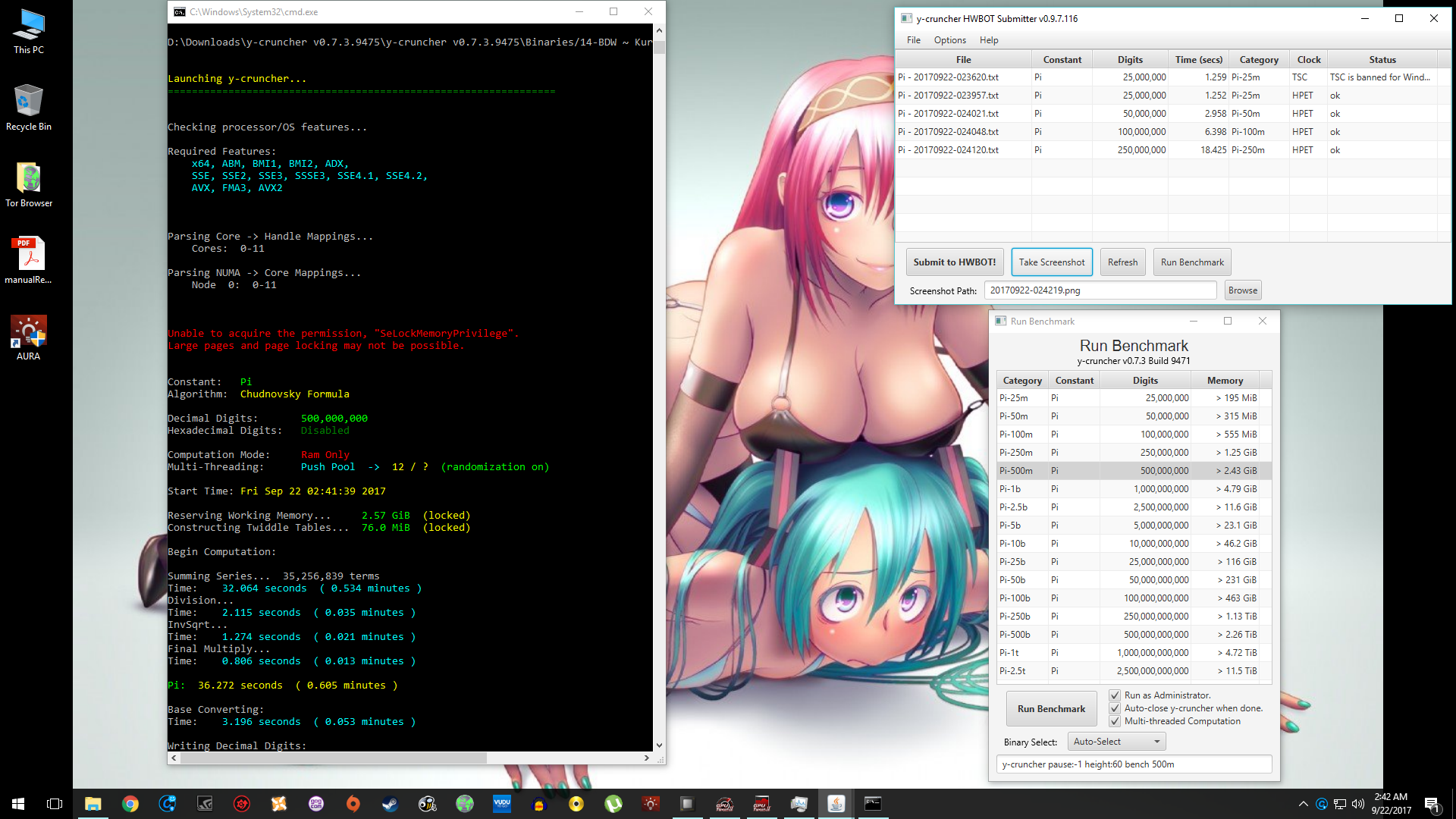Open VUDU To Go taskbar app

(x=502, y=804)
